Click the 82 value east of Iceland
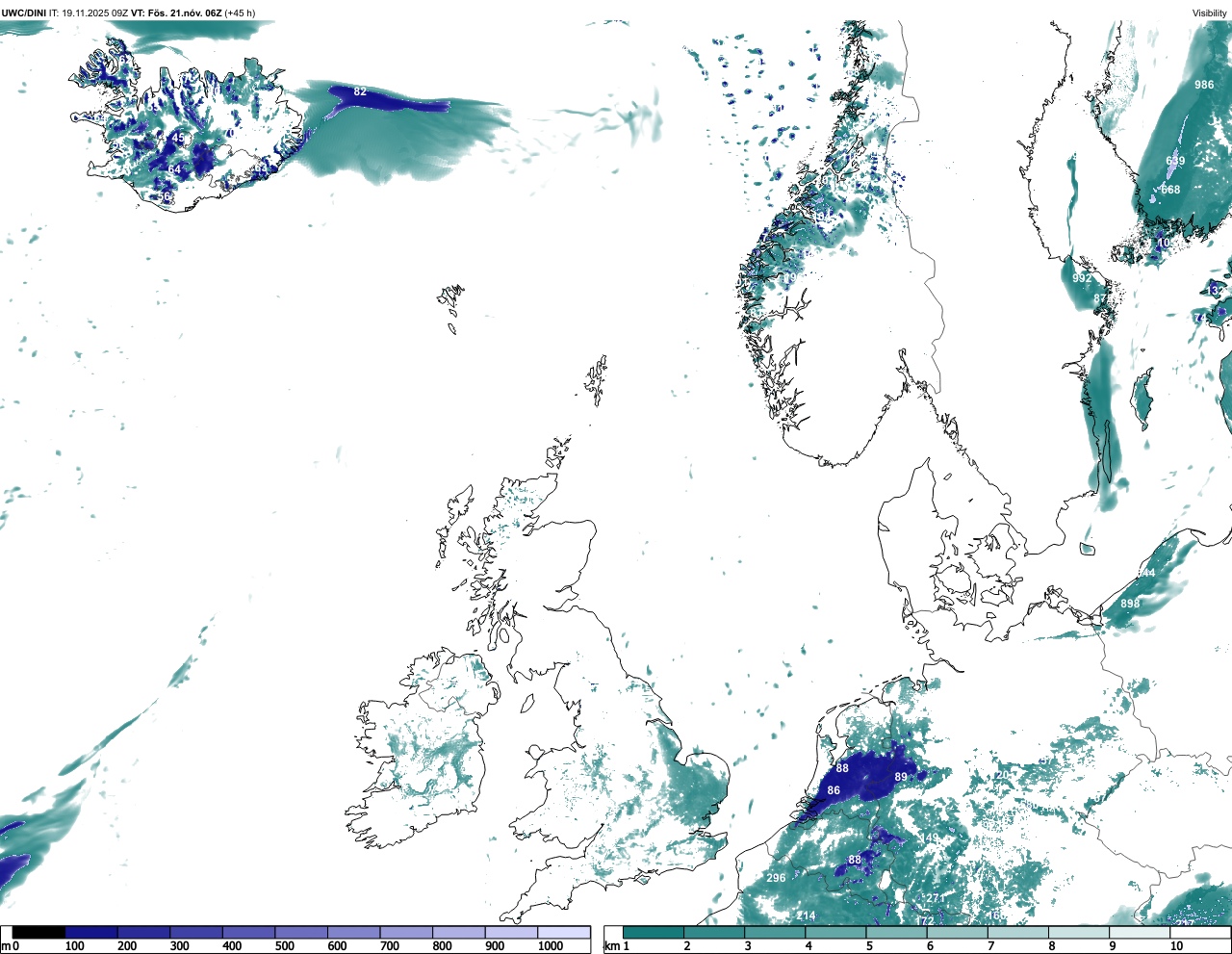This screenshot has height=954, width=1232. tap(360, 91)
